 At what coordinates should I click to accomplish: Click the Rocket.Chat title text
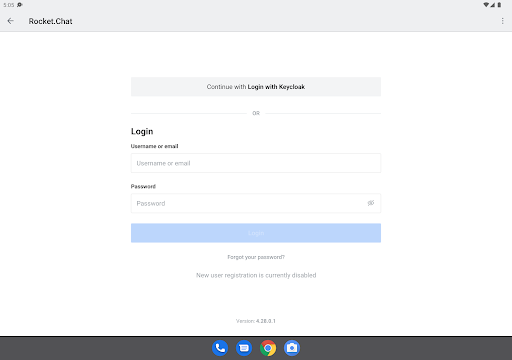(50, 21)
